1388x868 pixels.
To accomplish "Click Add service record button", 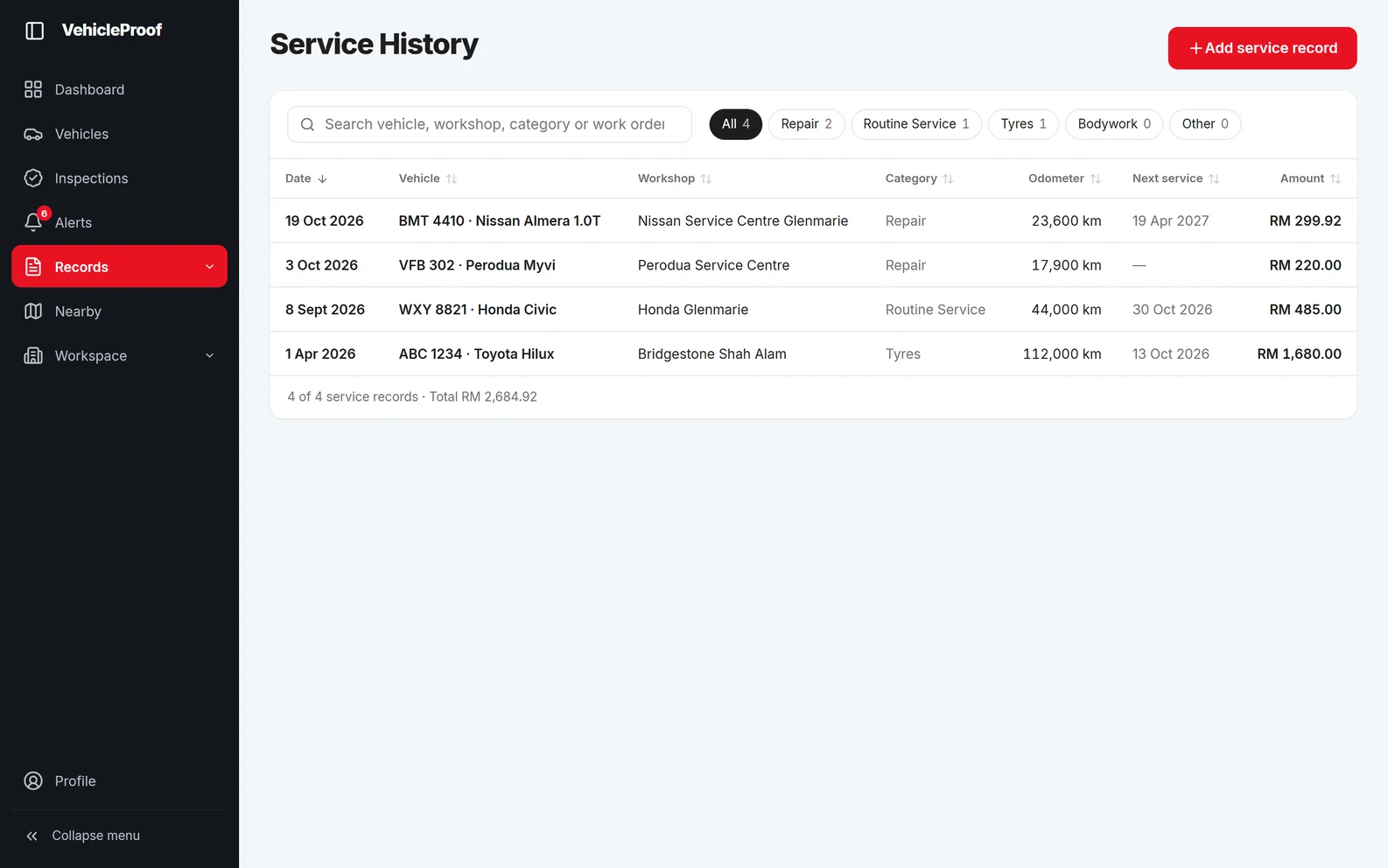I will [1262, 48].
